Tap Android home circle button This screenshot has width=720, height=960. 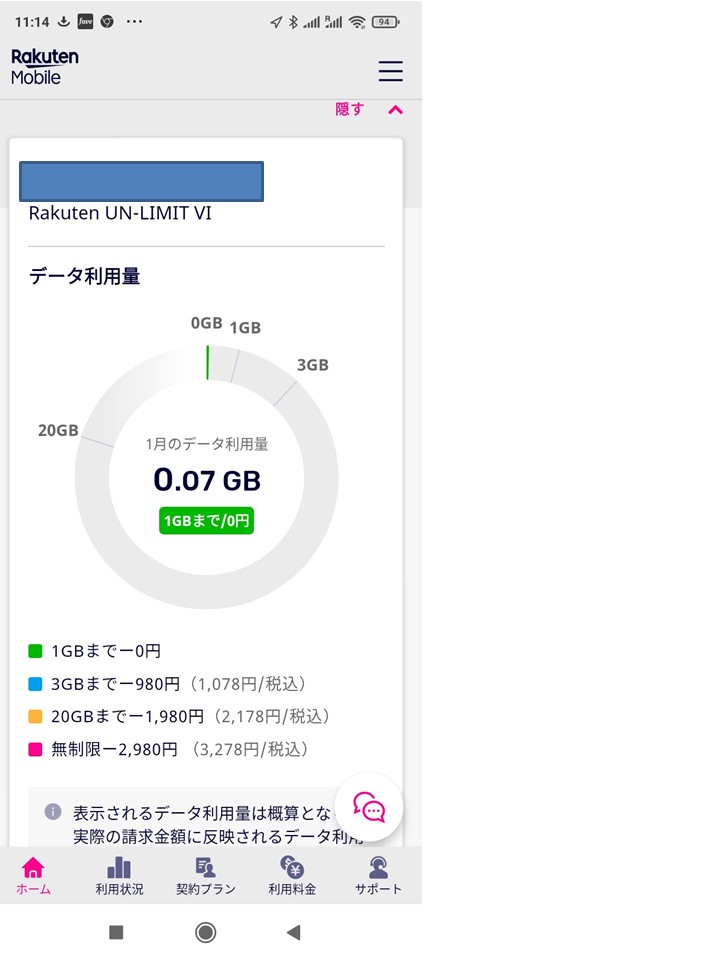pos(206,932)
